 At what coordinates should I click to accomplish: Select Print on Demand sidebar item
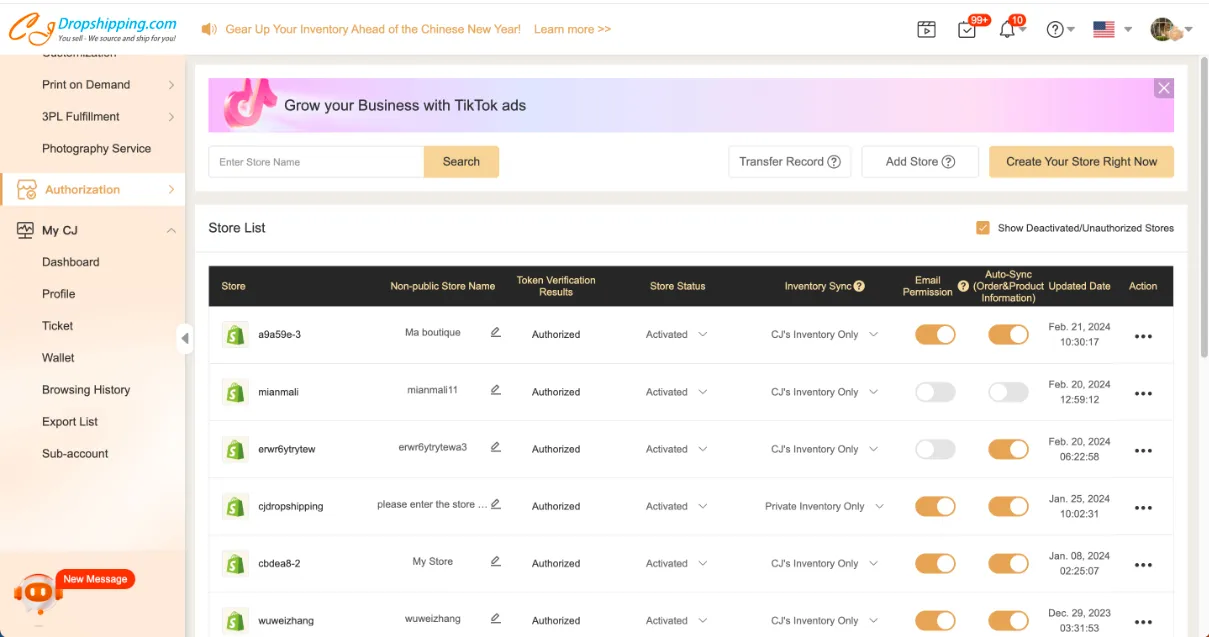(x=86, y=85)
